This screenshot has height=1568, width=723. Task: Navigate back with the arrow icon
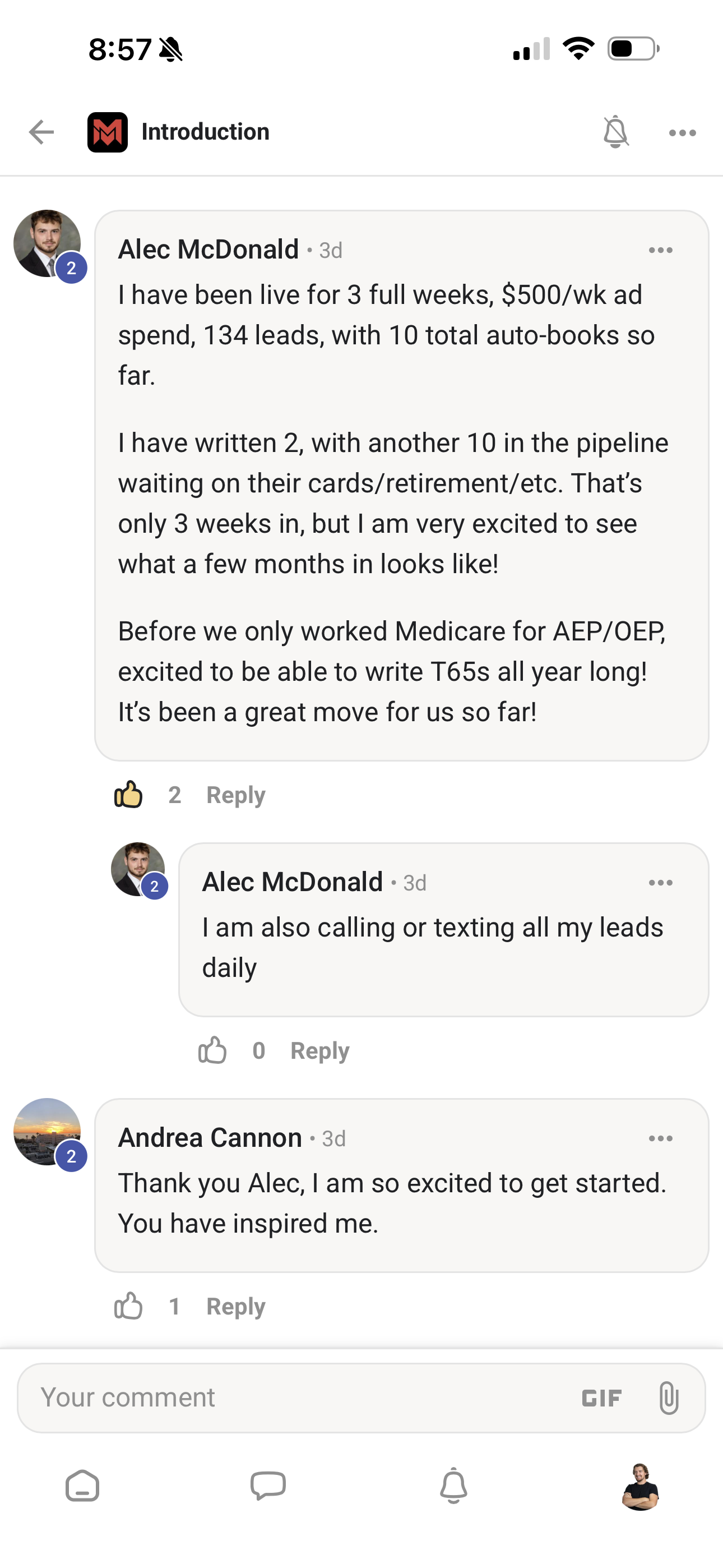coord(41,131)
